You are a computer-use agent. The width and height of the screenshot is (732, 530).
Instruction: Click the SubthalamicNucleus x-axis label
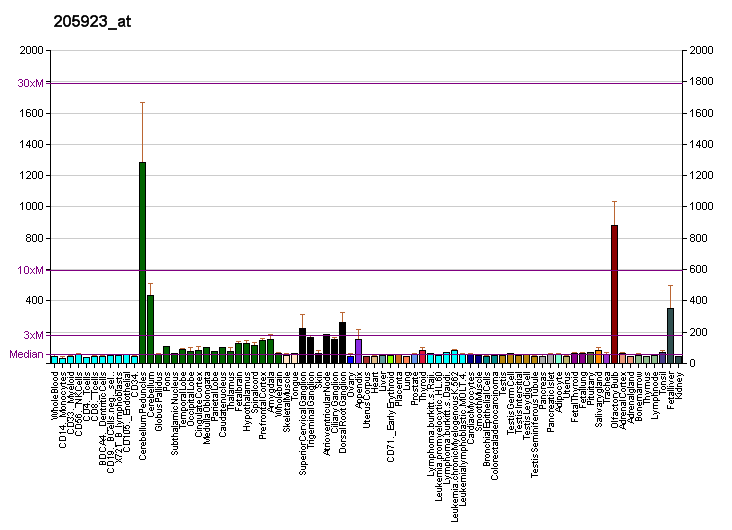point(175,411)
